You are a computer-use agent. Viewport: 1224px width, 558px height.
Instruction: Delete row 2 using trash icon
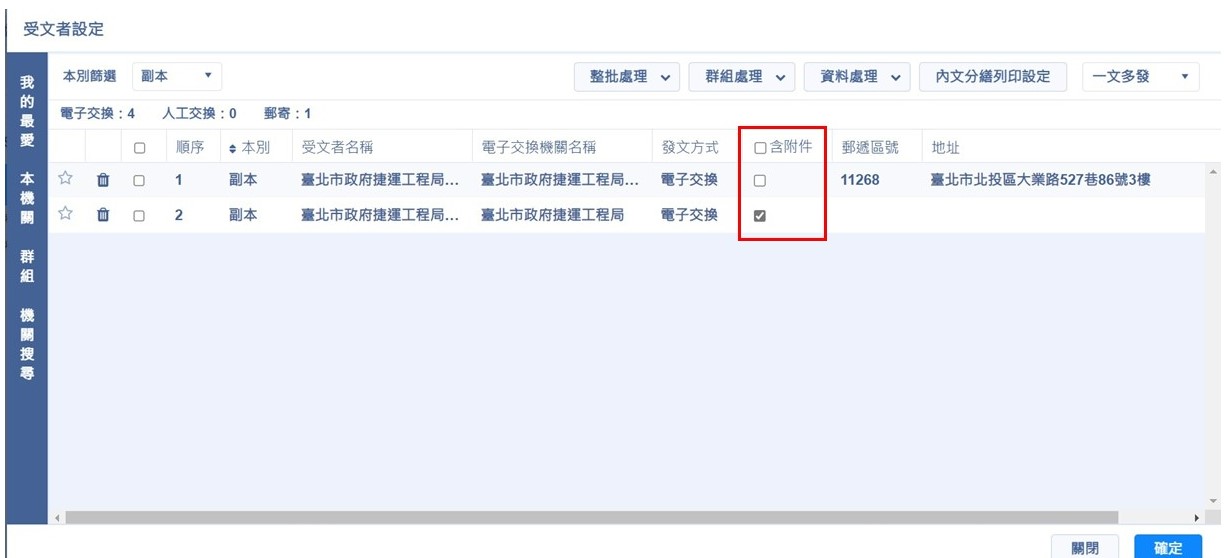click(x=103, y=215)
